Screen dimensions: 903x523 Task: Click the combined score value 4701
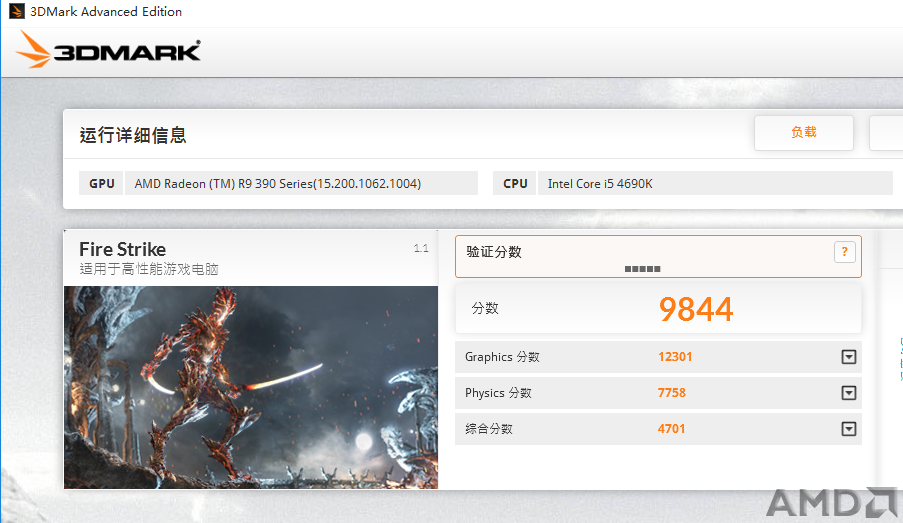pyautogui.click(x=671, y=429)
